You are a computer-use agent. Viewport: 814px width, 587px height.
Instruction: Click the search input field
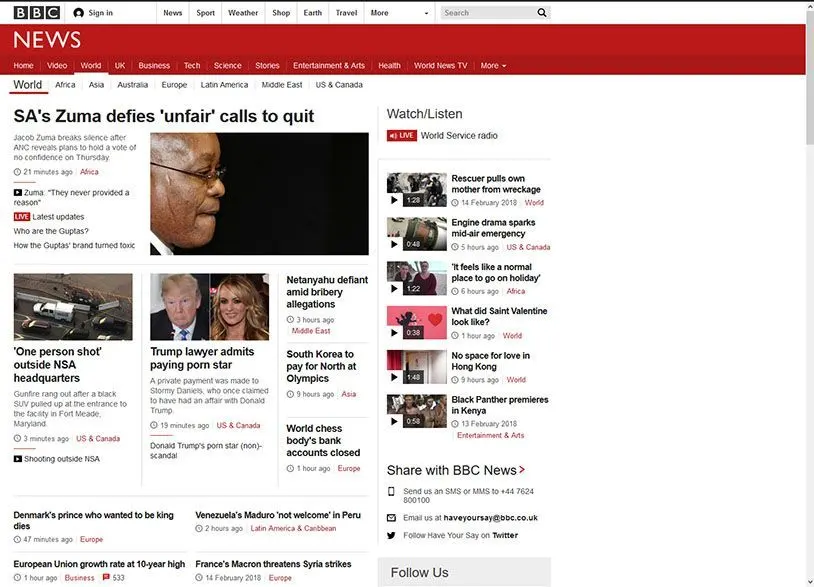(x=488, y=12)
